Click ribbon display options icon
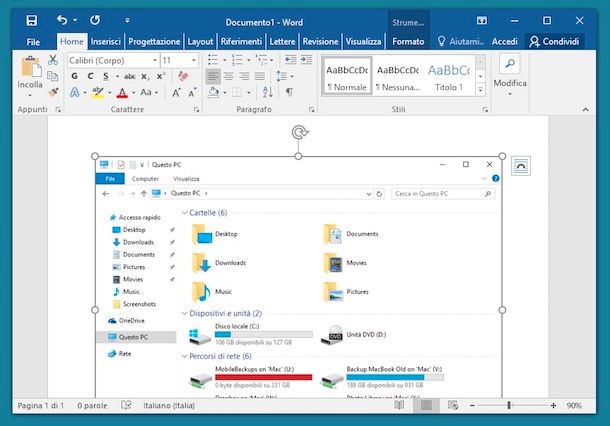Screen dimensions: 610x426 point(482,21)
